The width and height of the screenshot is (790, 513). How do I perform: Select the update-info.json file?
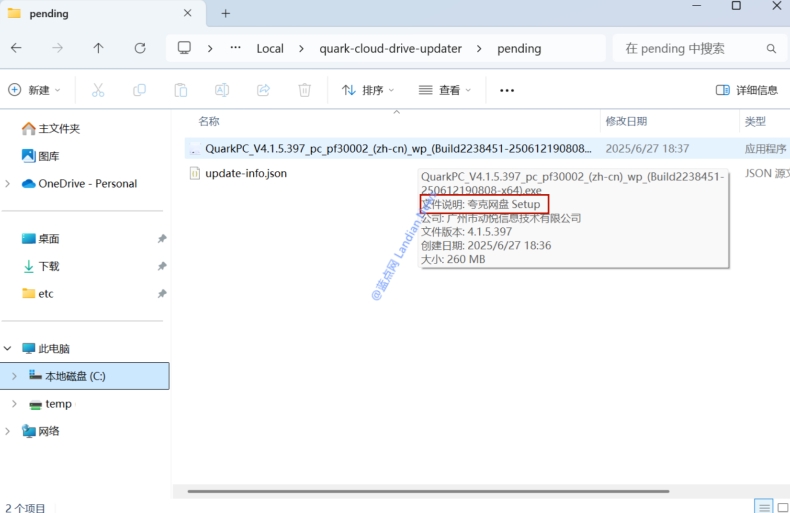click(246, 173)
